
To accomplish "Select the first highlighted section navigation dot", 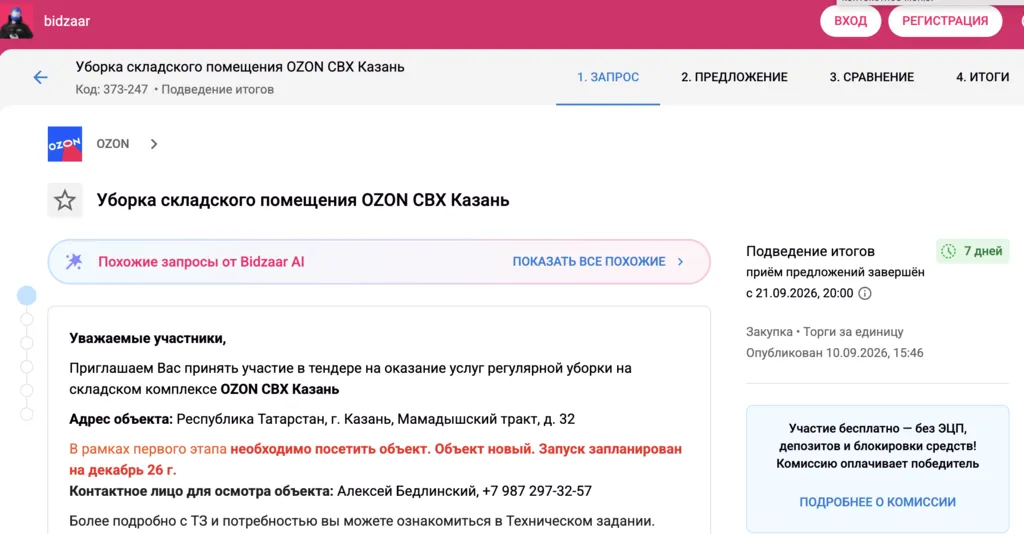I will pyautogui.click(x=27, y=296).
